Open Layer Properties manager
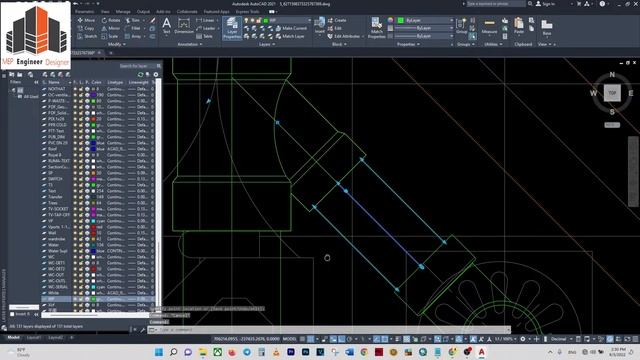Image resolution: width=640 pixels, height=360 pixels. pyautogui.click(x=232, y=28)
